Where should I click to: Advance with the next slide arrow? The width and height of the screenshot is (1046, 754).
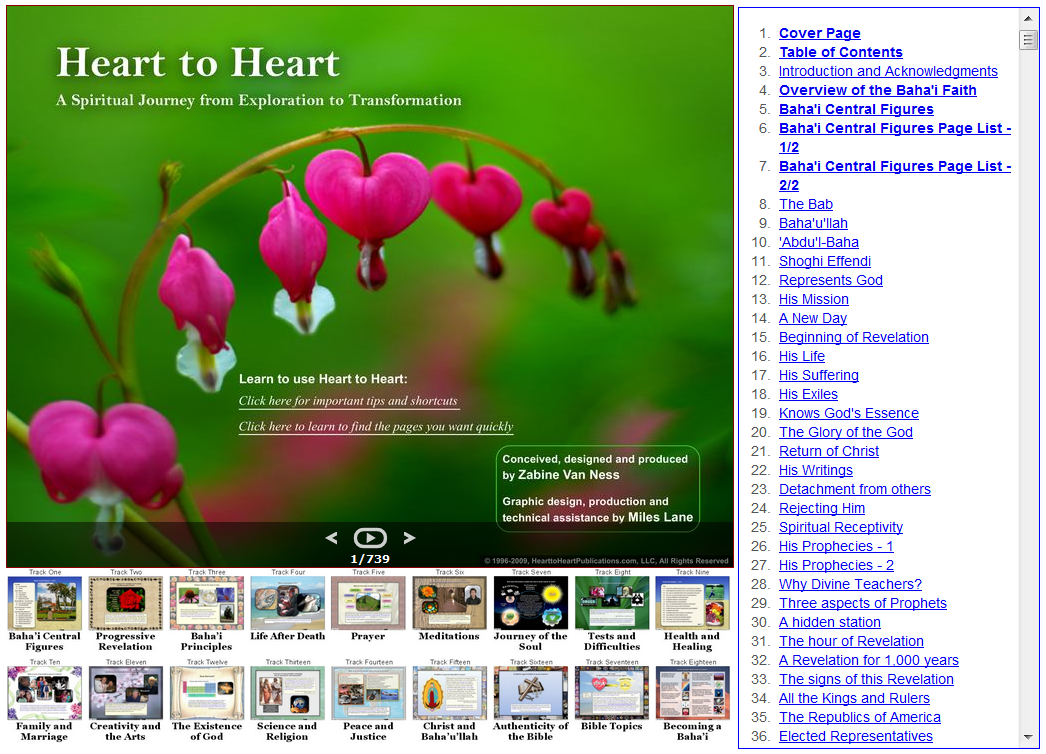coord(408,538)
